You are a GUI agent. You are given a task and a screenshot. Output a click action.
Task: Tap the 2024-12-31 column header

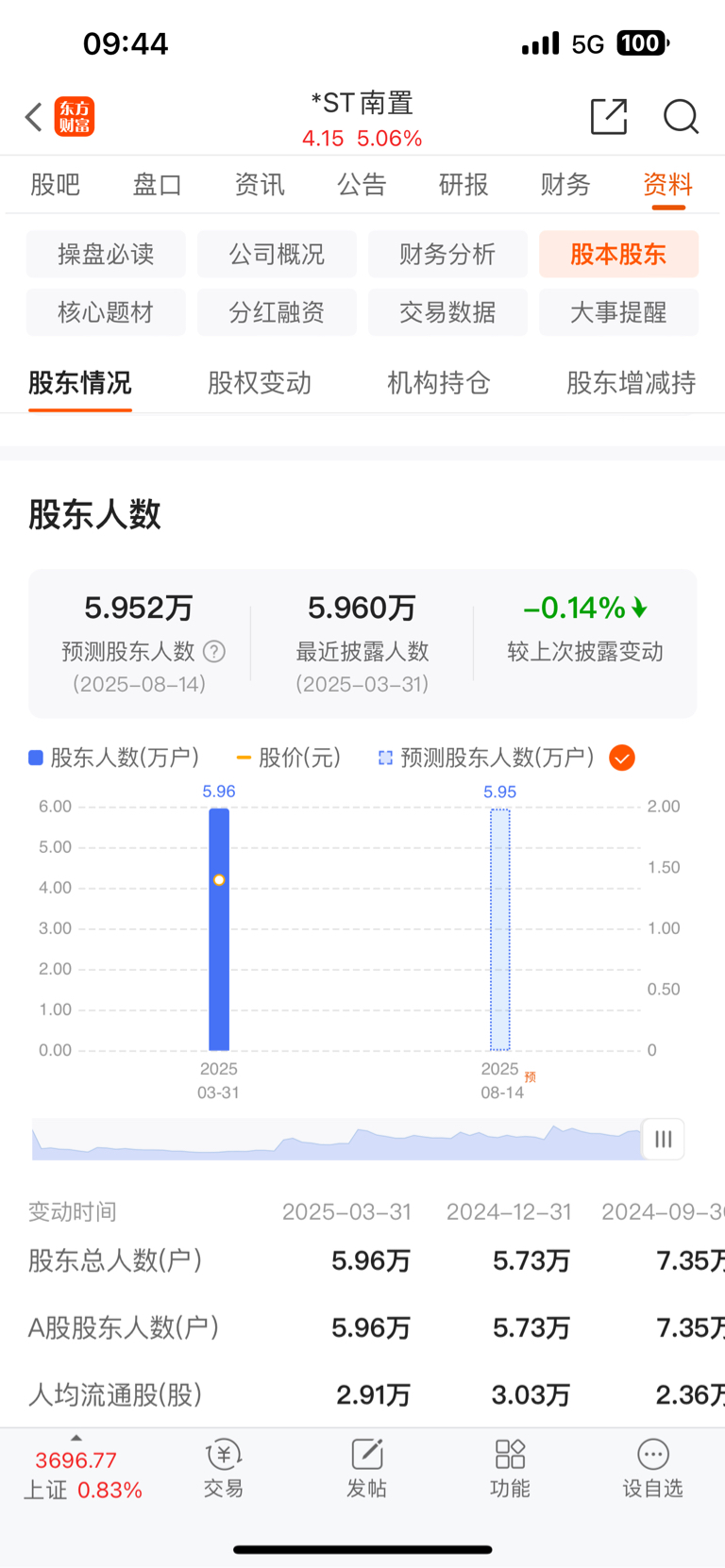pos(509,1212)
